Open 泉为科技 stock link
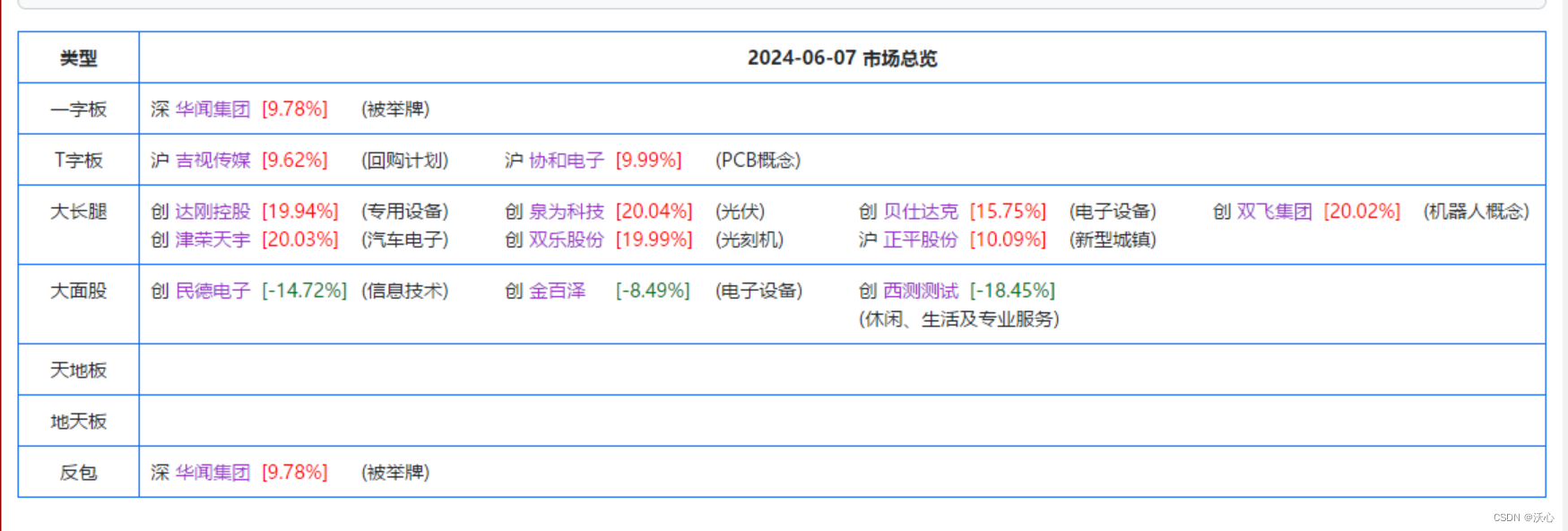 567,212
